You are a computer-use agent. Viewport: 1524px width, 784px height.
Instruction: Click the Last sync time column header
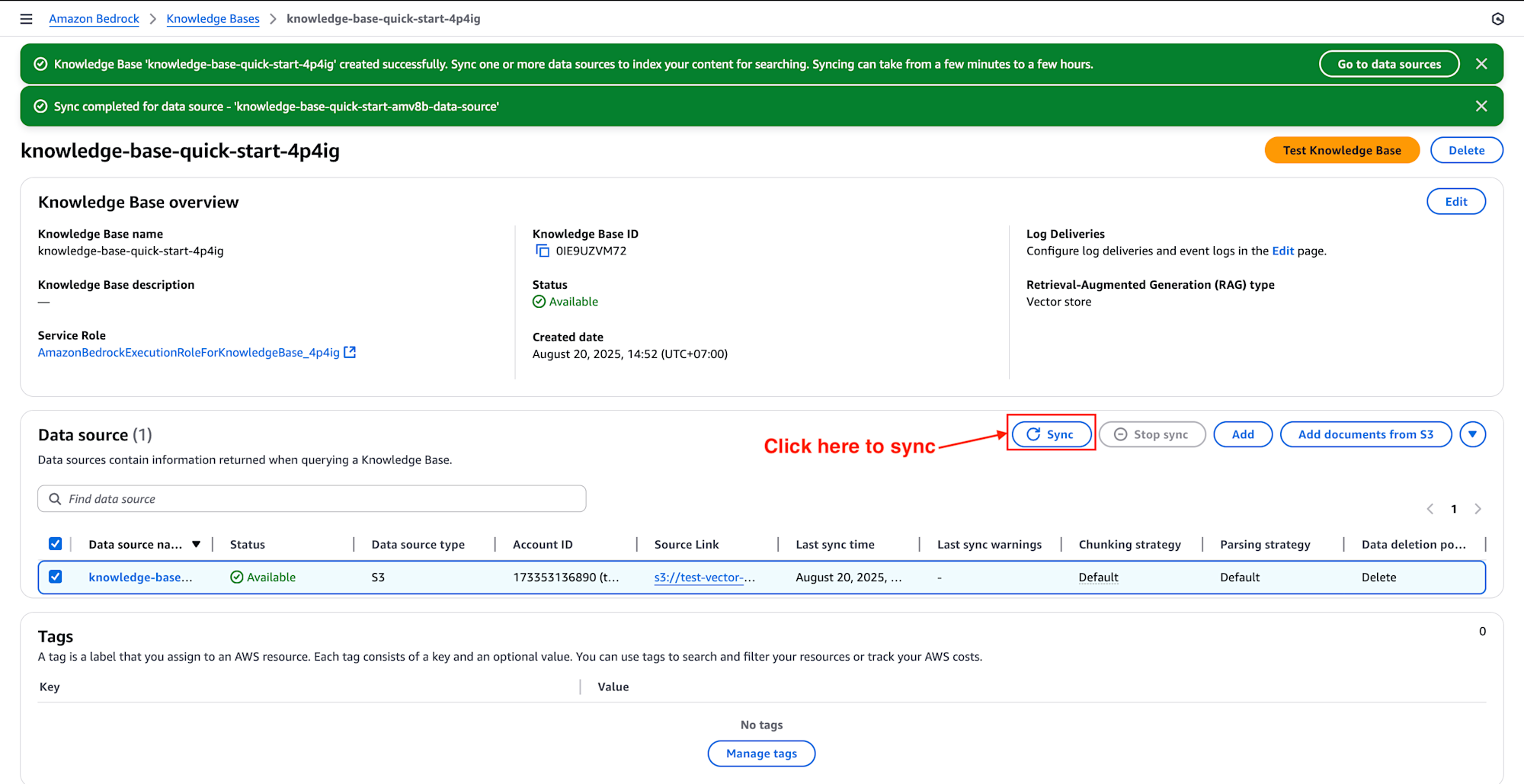click(x=835, y=545)
